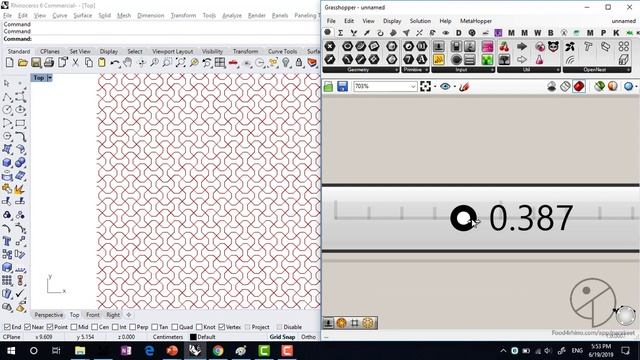Image resolution: width=640 pixels, height=360 pixels.
Task: Switch to the Perspective viewport tab
Action: point(49,315)
